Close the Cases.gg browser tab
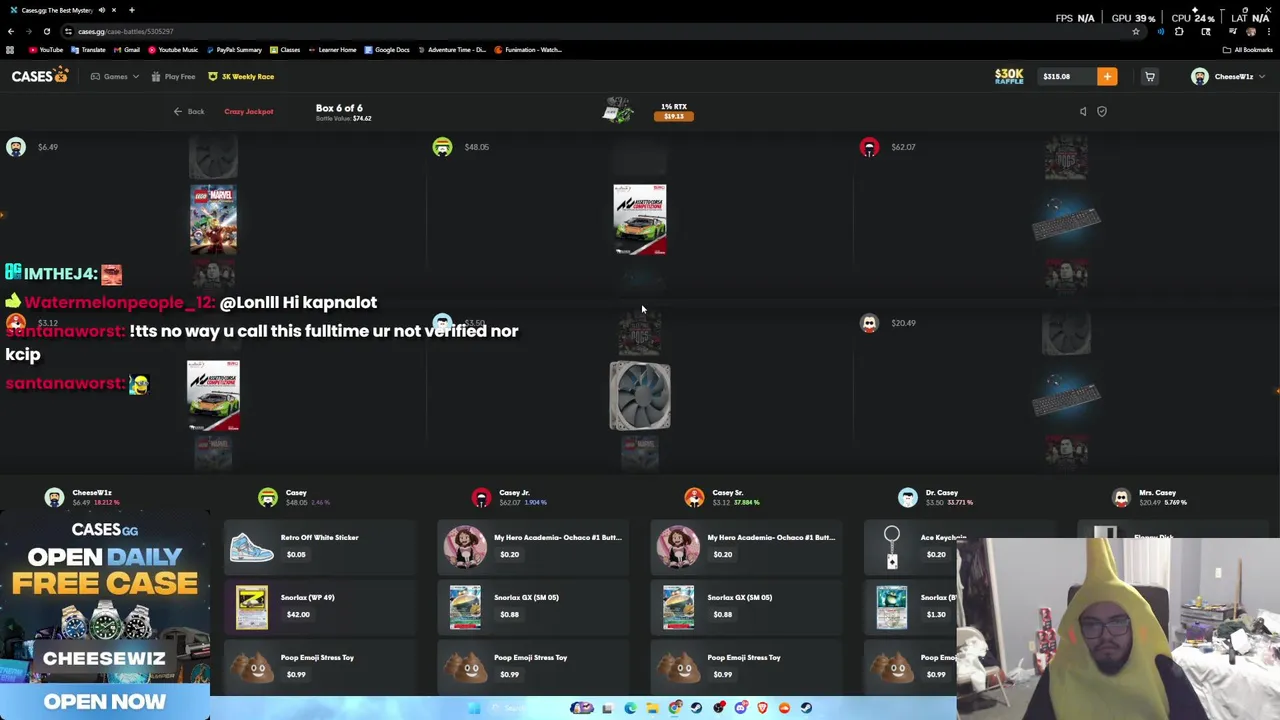This screenshot has height=720, width=1280. [115, 10]
